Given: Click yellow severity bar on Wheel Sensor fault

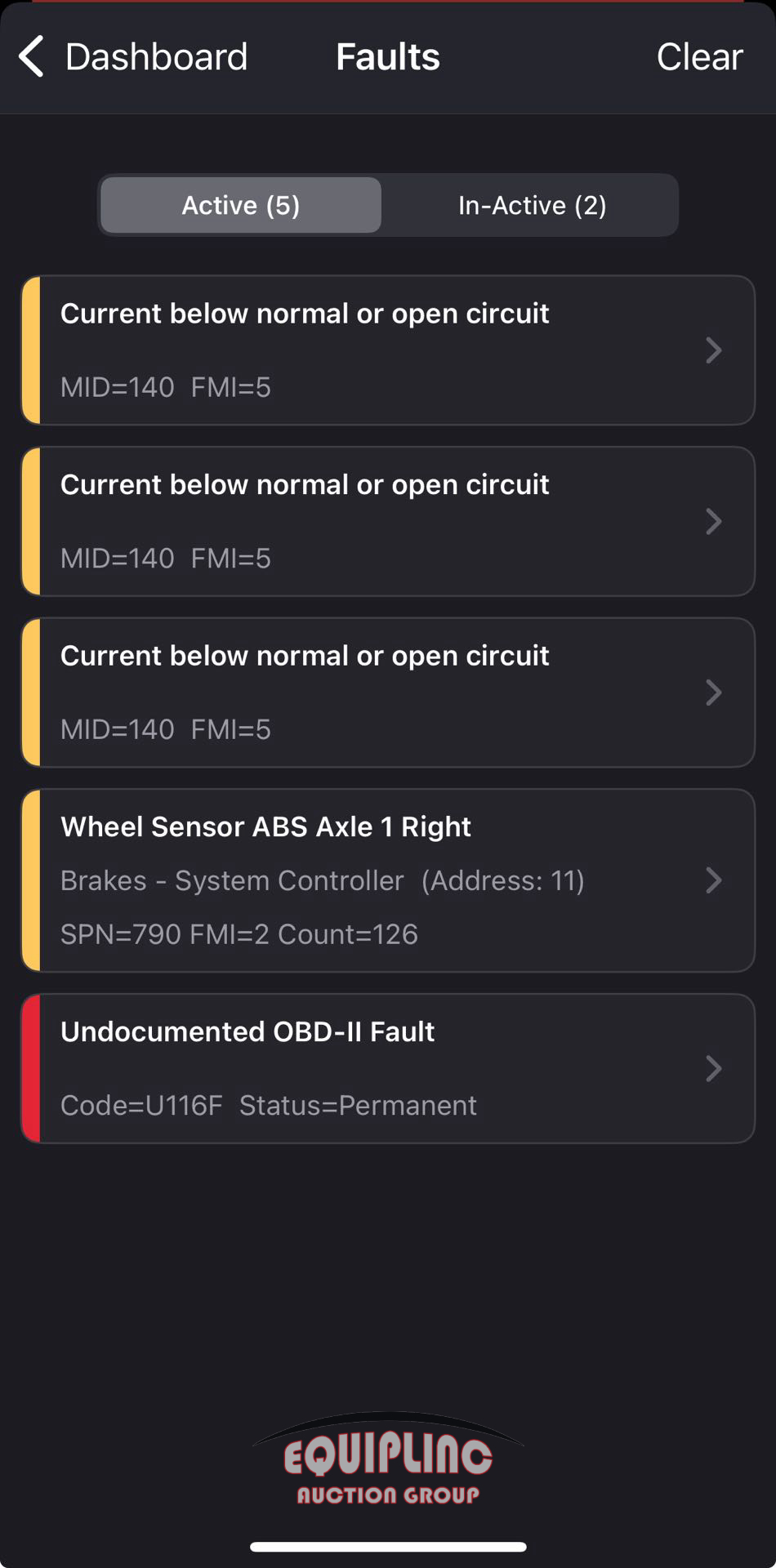Looking at the screenshot, I should [31, 880].
